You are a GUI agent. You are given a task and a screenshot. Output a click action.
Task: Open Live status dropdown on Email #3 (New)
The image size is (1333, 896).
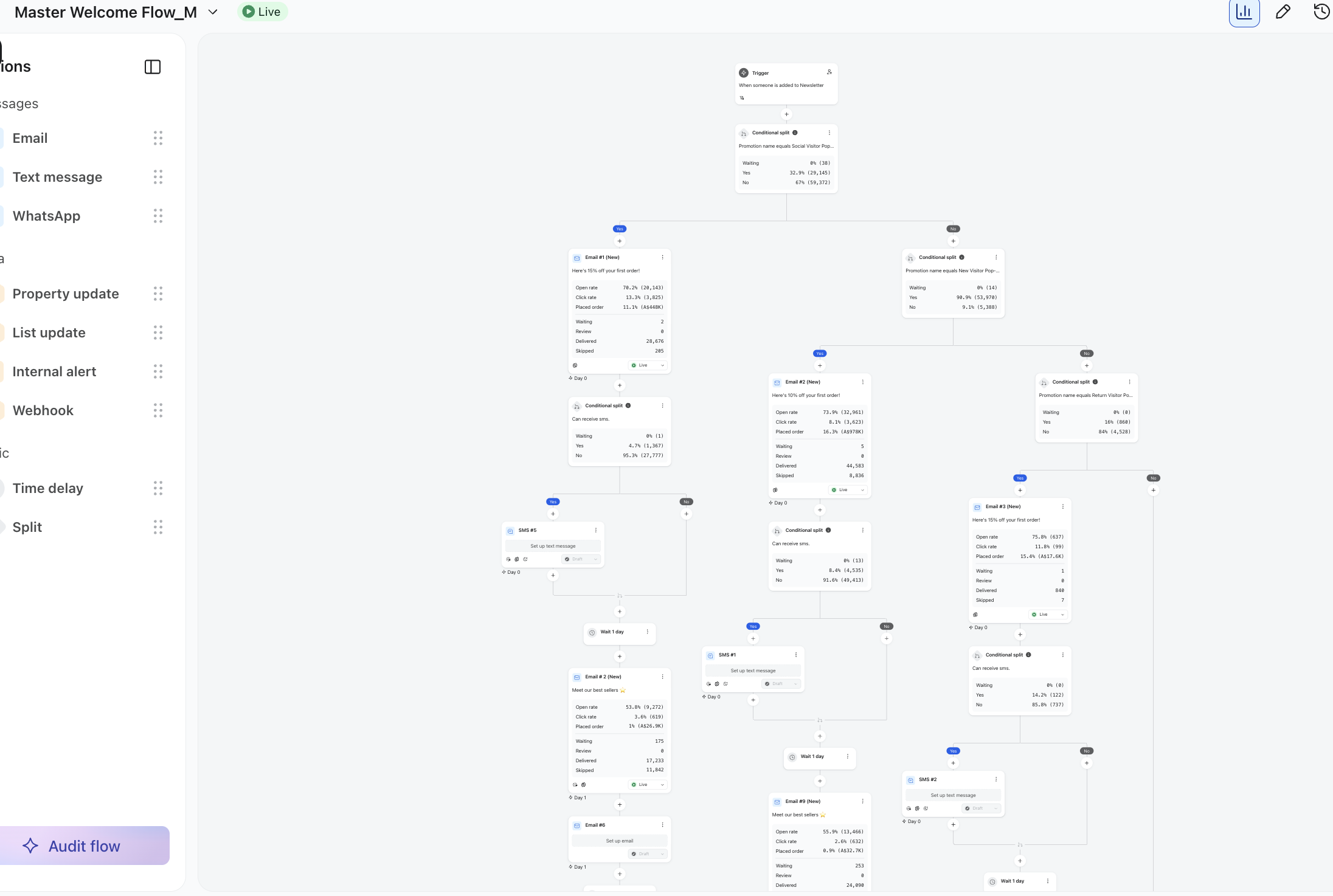click(x=1048, y=615)
